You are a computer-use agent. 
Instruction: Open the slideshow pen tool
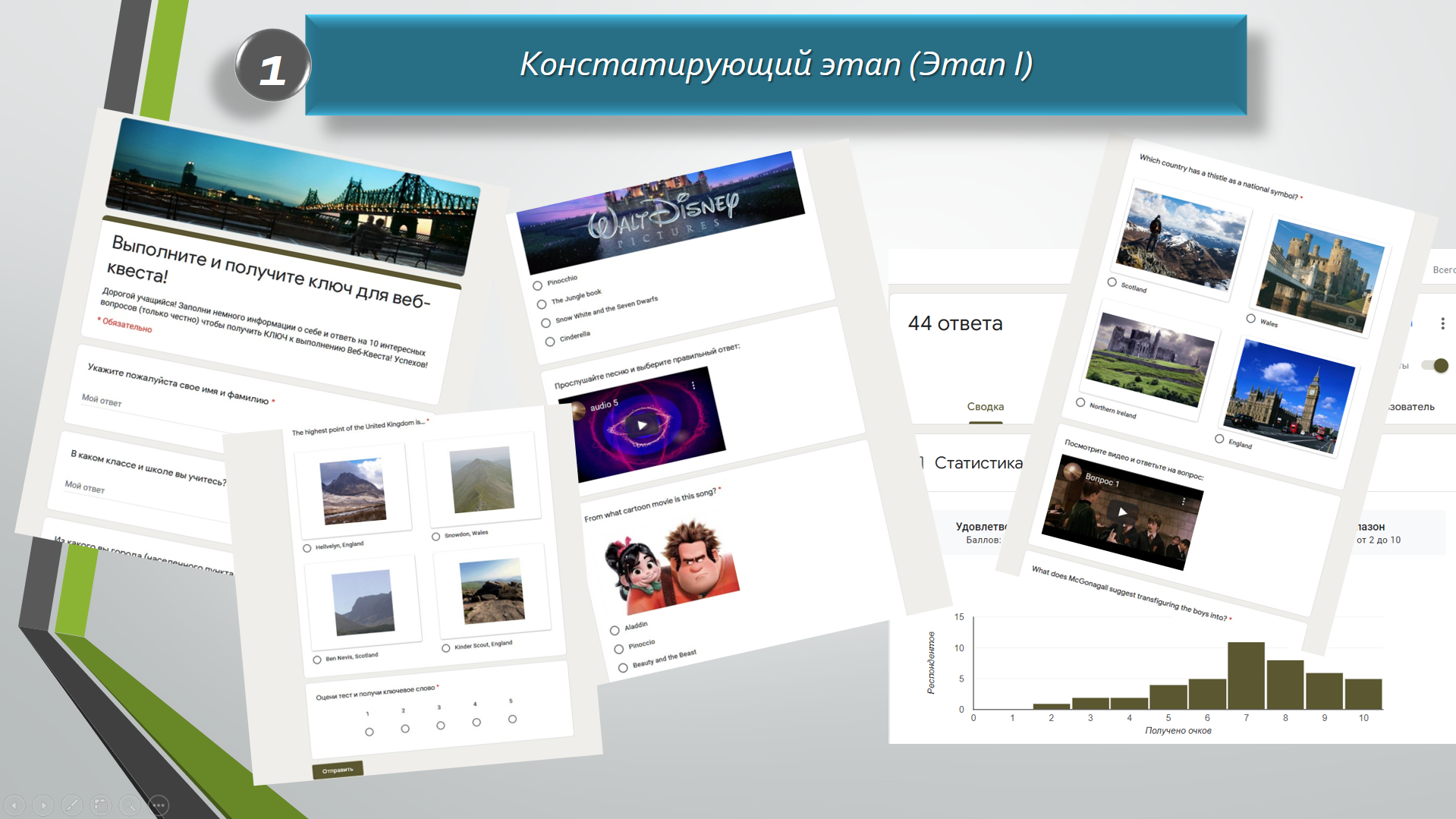click(72, 805)
